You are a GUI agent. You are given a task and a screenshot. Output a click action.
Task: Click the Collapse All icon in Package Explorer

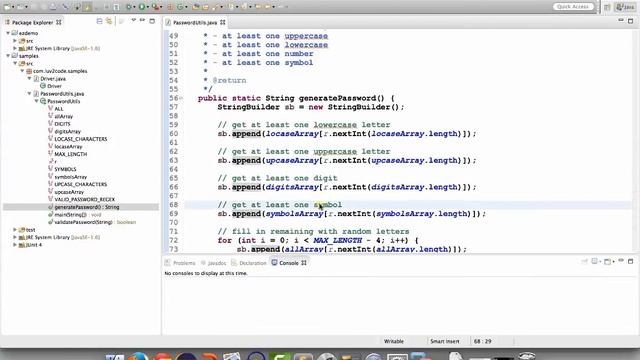(x=99, y=21)
